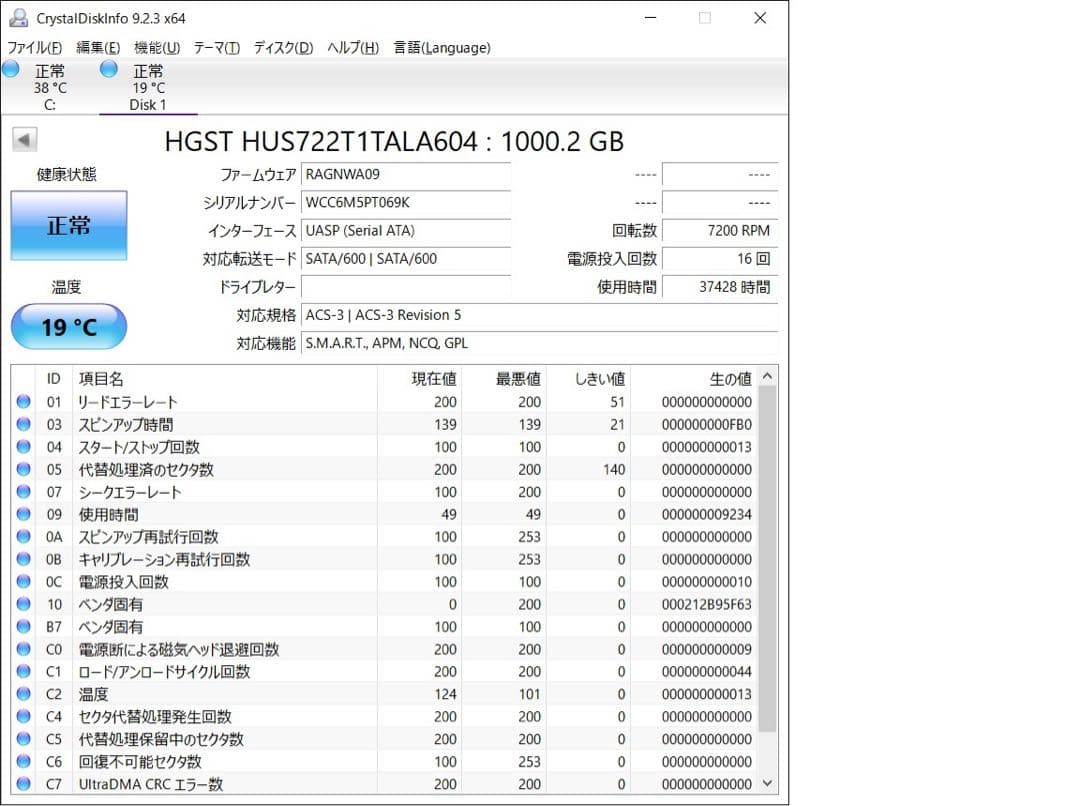
Task: Click the threshold value 140
Action: [614, 470]
